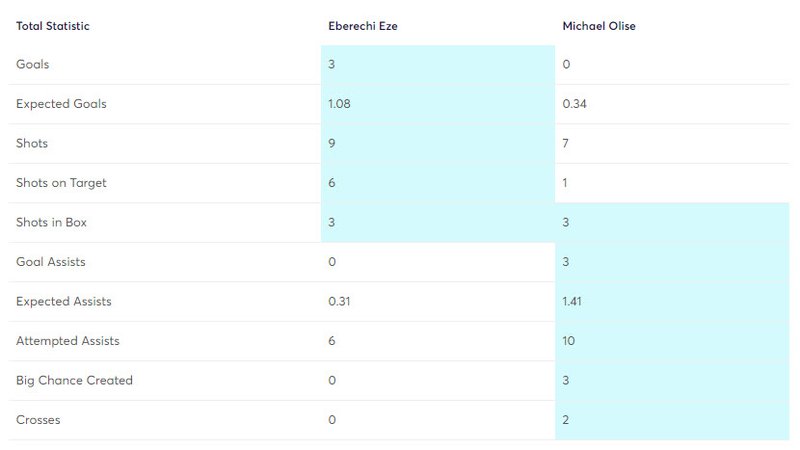The image size is (800, 450).
Task: Click Eze's highlighted Goals value 3
Action: pyautogui.click(x=332, y=64)
